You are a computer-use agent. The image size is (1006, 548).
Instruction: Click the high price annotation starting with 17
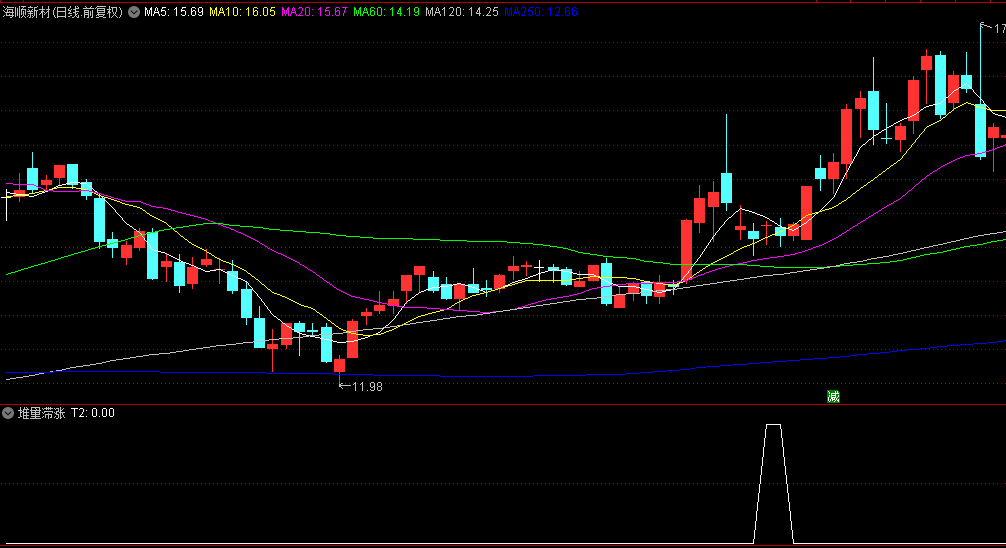(x=993, y=28)
